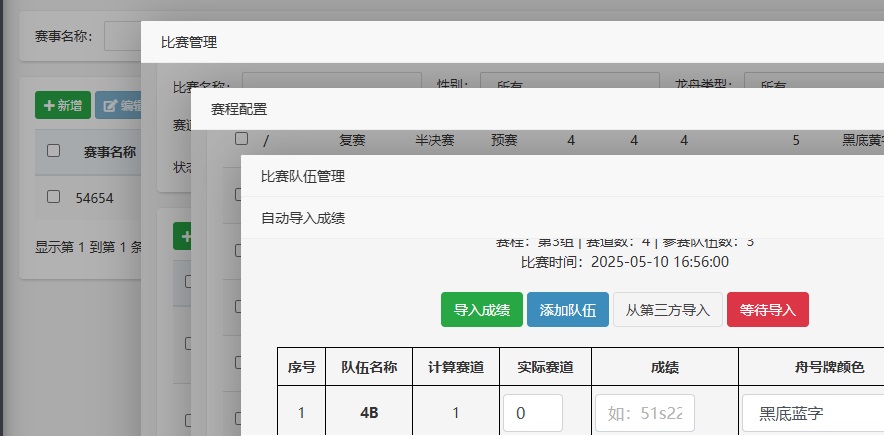Click the 比赛管理 dialog title bar

tap(512, 42)
